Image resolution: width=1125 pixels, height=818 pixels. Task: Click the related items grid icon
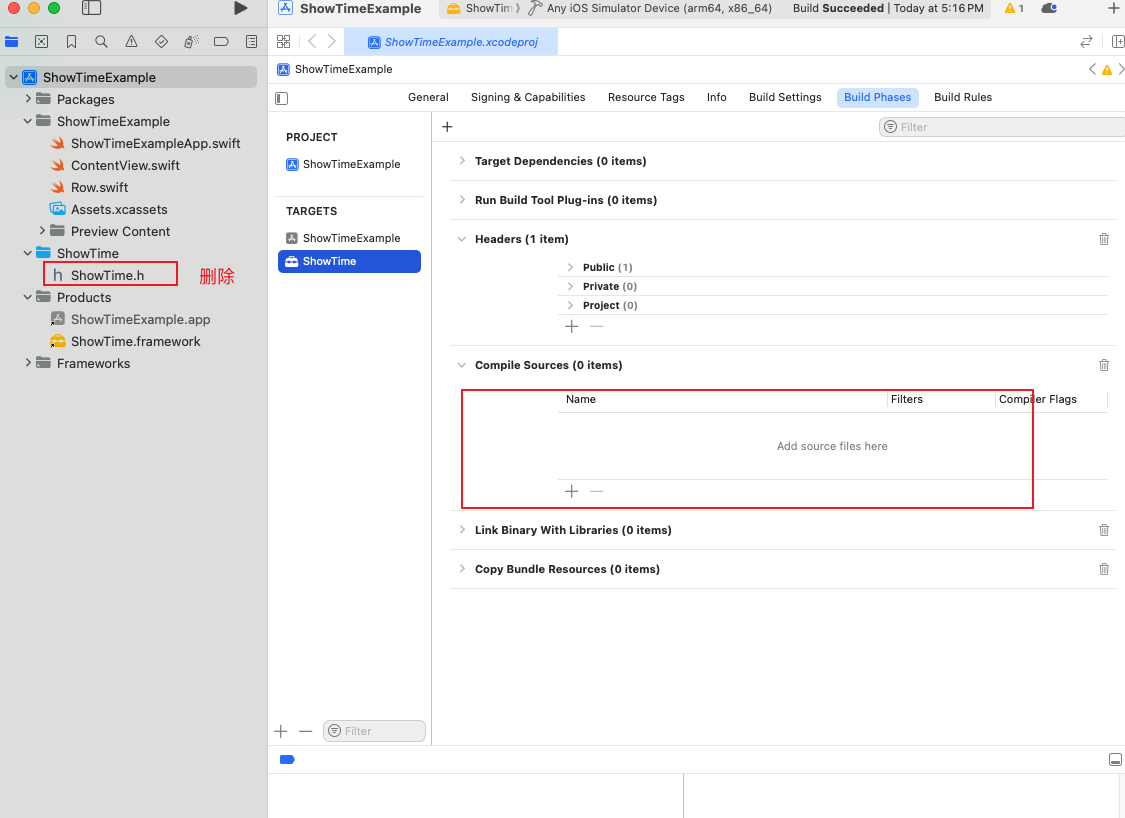283,42
